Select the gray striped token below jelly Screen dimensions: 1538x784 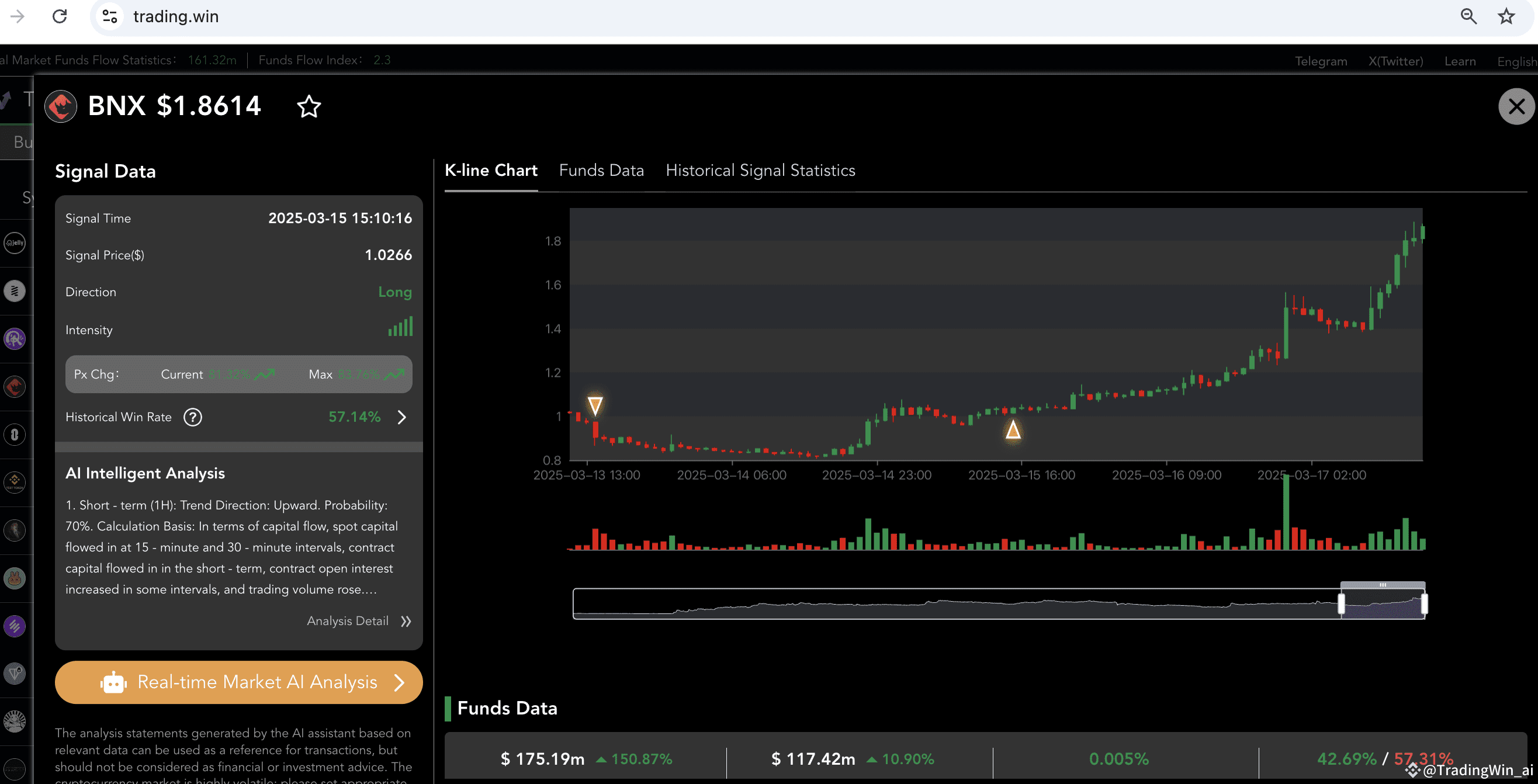tap(15, 291)
